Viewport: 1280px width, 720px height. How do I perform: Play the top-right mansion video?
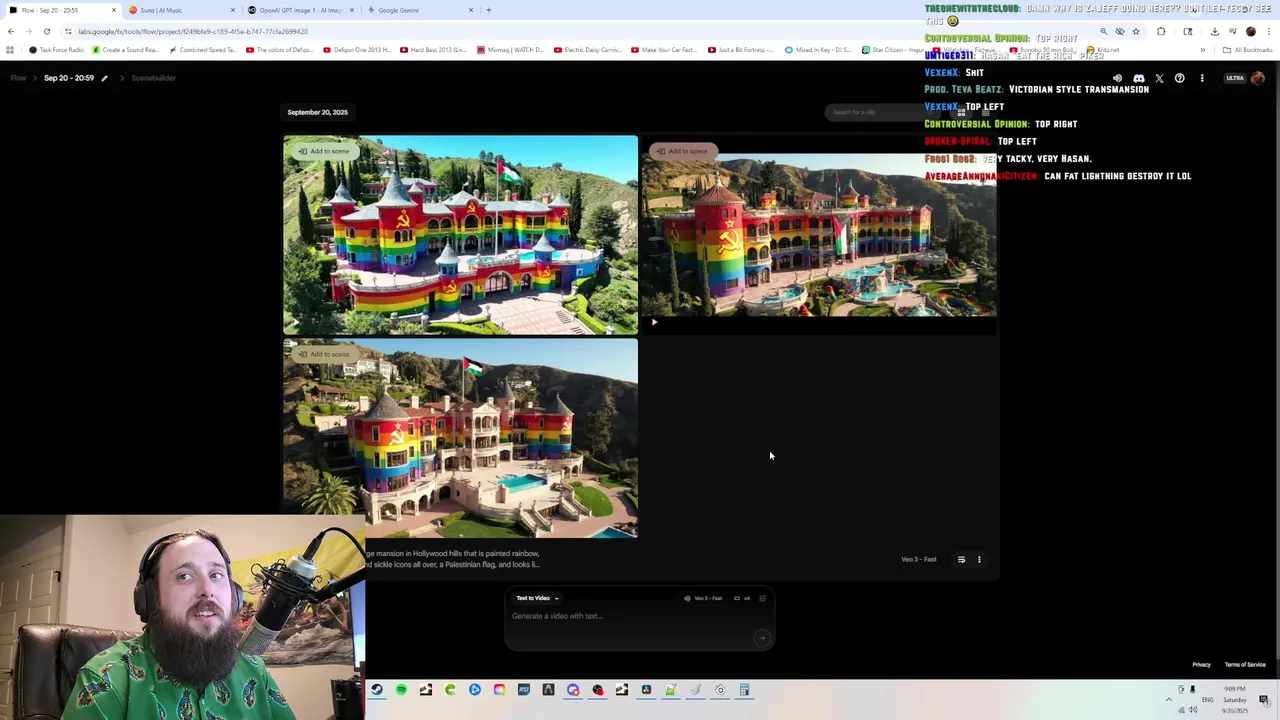654,322
